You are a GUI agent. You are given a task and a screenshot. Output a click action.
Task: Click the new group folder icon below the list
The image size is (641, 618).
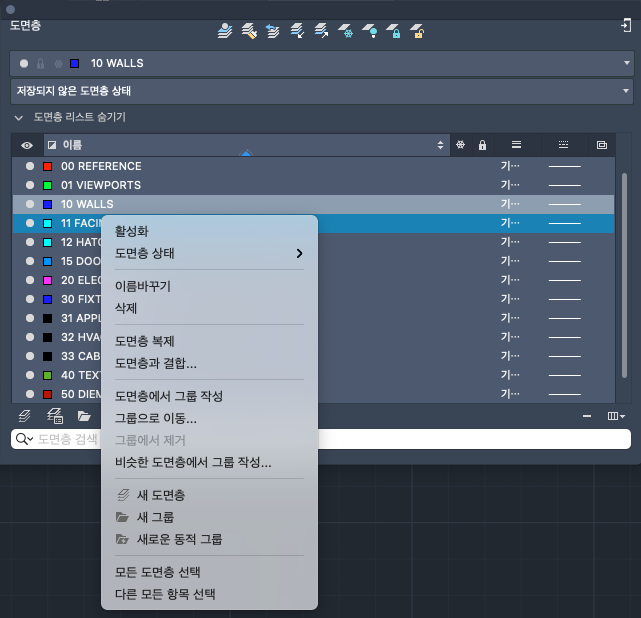[84, 416]
